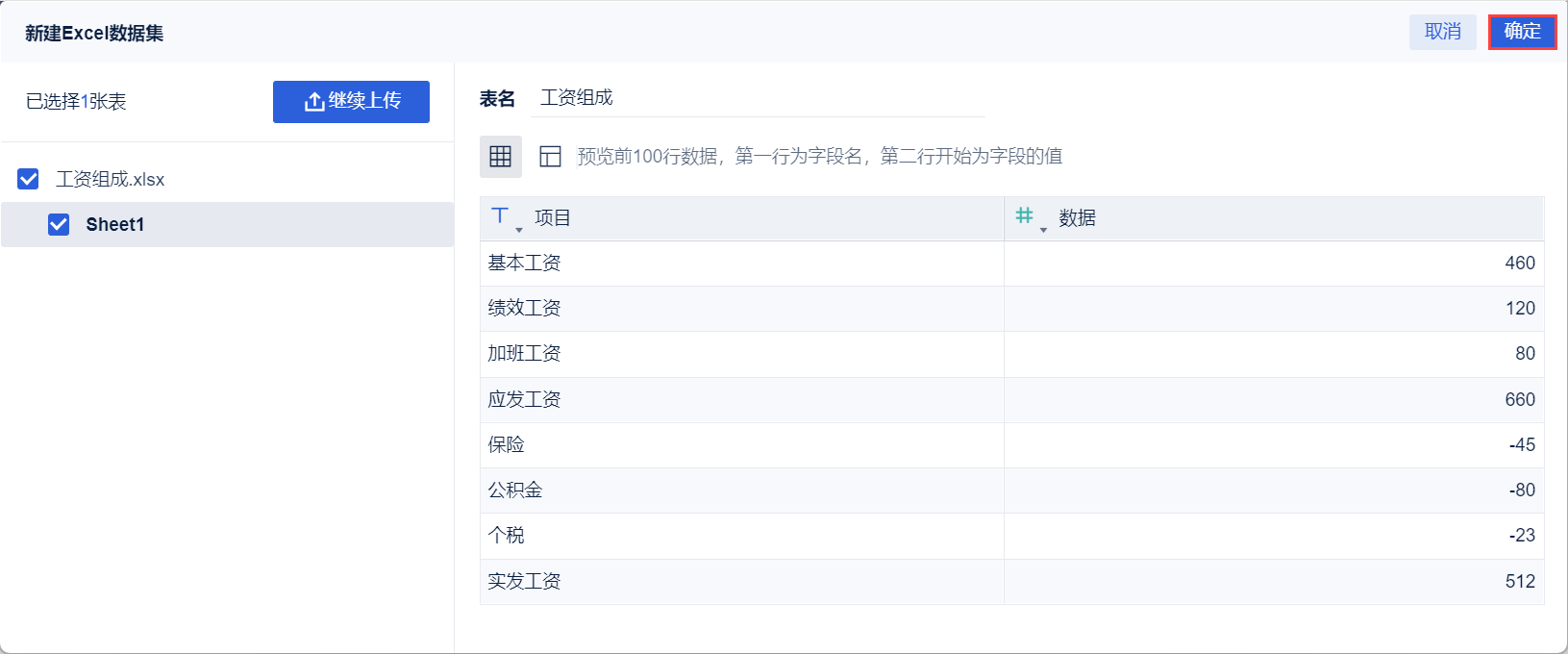Image resolution: width=1568 pixels, height=654 pixels.
Task: Click the 公积金 row label
Action: pyautogui.click(x=515, y=490)
